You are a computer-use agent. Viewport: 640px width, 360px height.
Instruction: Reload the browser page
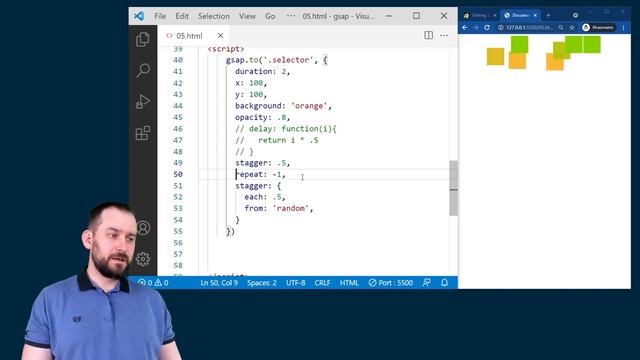point(487,27)
